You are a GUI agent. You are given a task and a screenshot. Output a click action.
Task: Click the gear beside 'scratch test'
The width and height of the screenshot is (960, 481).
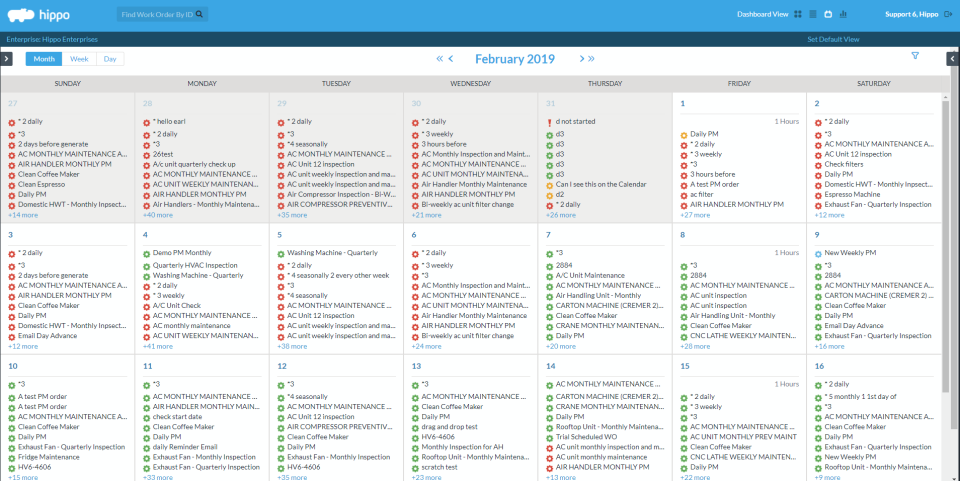coord(415,468)
